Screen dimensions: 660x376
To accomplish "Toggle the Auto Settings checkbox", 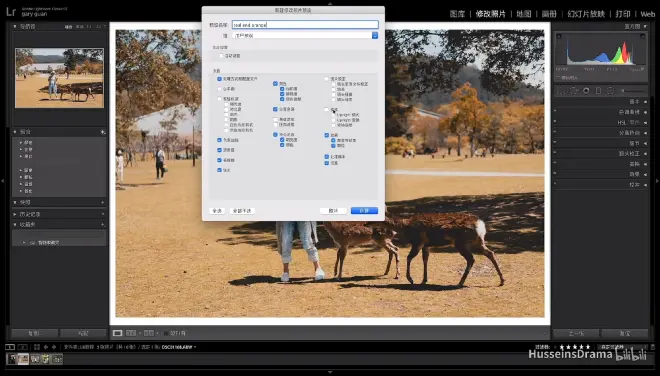I will coord(221,56).
